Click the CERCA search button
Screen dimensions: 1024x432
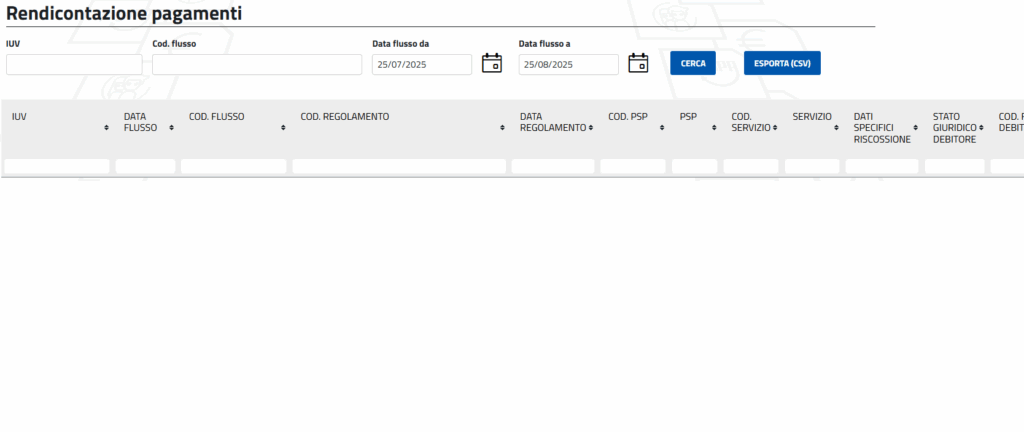tap(693, 63)
